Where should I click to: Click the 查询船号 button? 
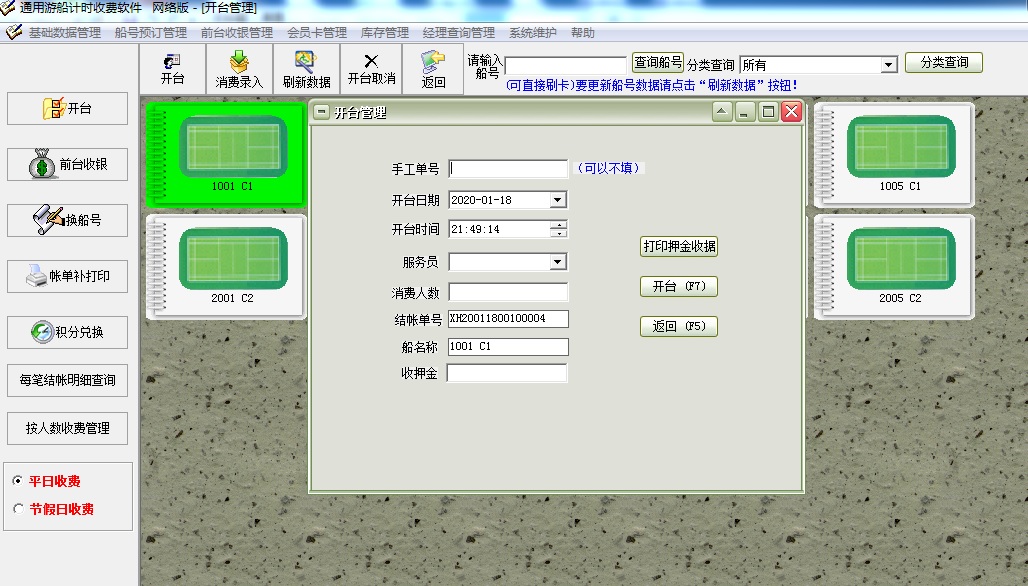coord(658,62)
